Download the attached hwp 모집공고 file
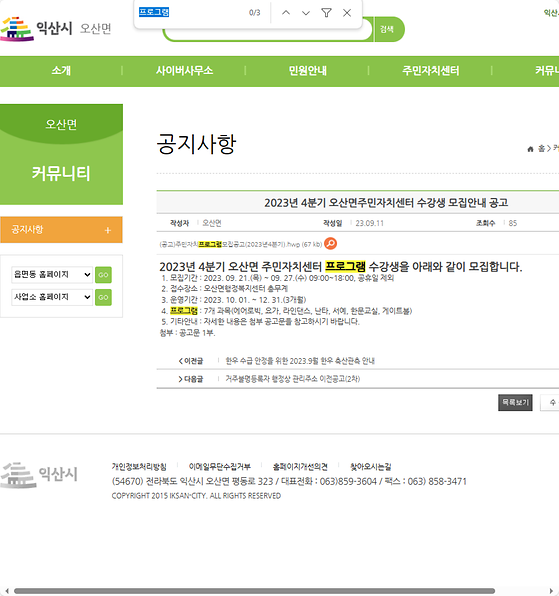559x596 pixels. (x=241, y=244)
